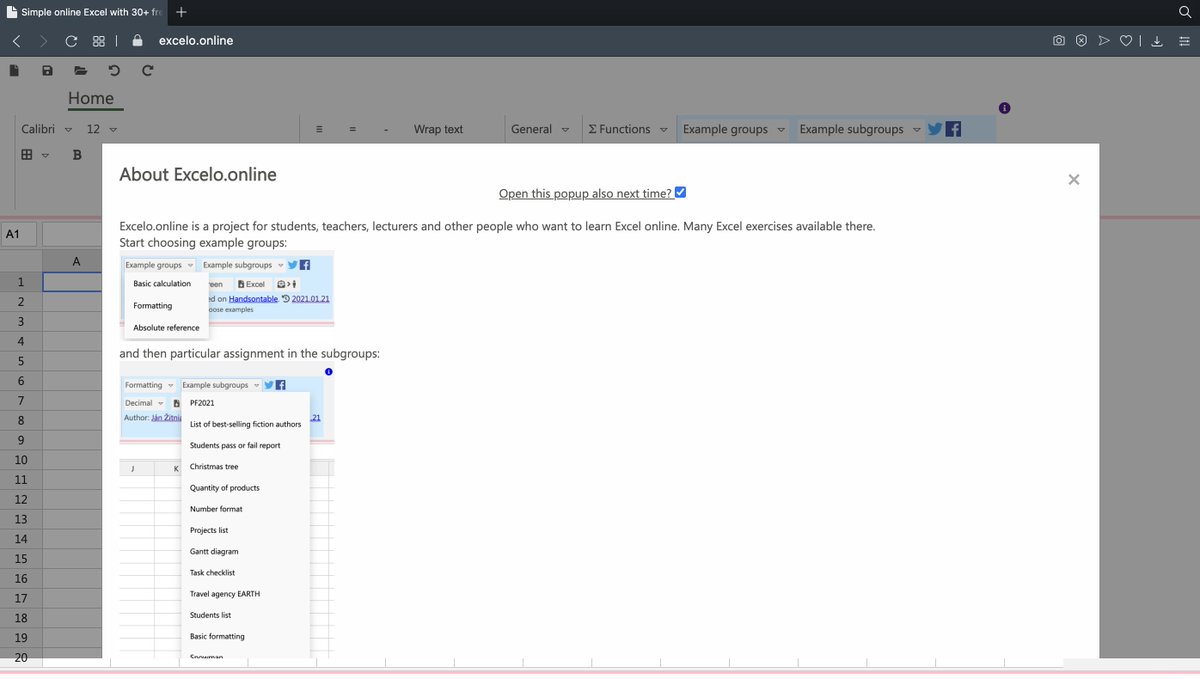Create a new blank spreadsheet
1200x679 pixels.
point(14,70)
